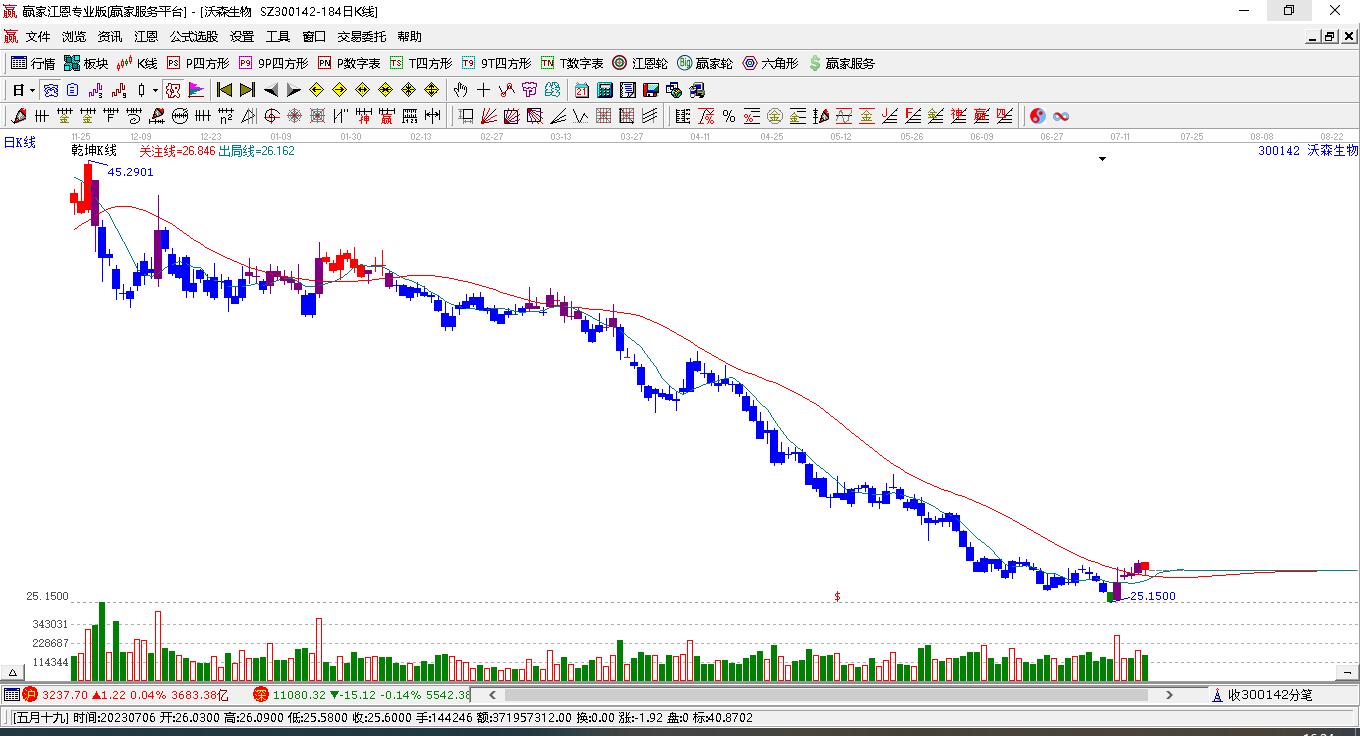Open the 浏览 menu
This screenshot has height=736, width=1360.
pos(74,37)
